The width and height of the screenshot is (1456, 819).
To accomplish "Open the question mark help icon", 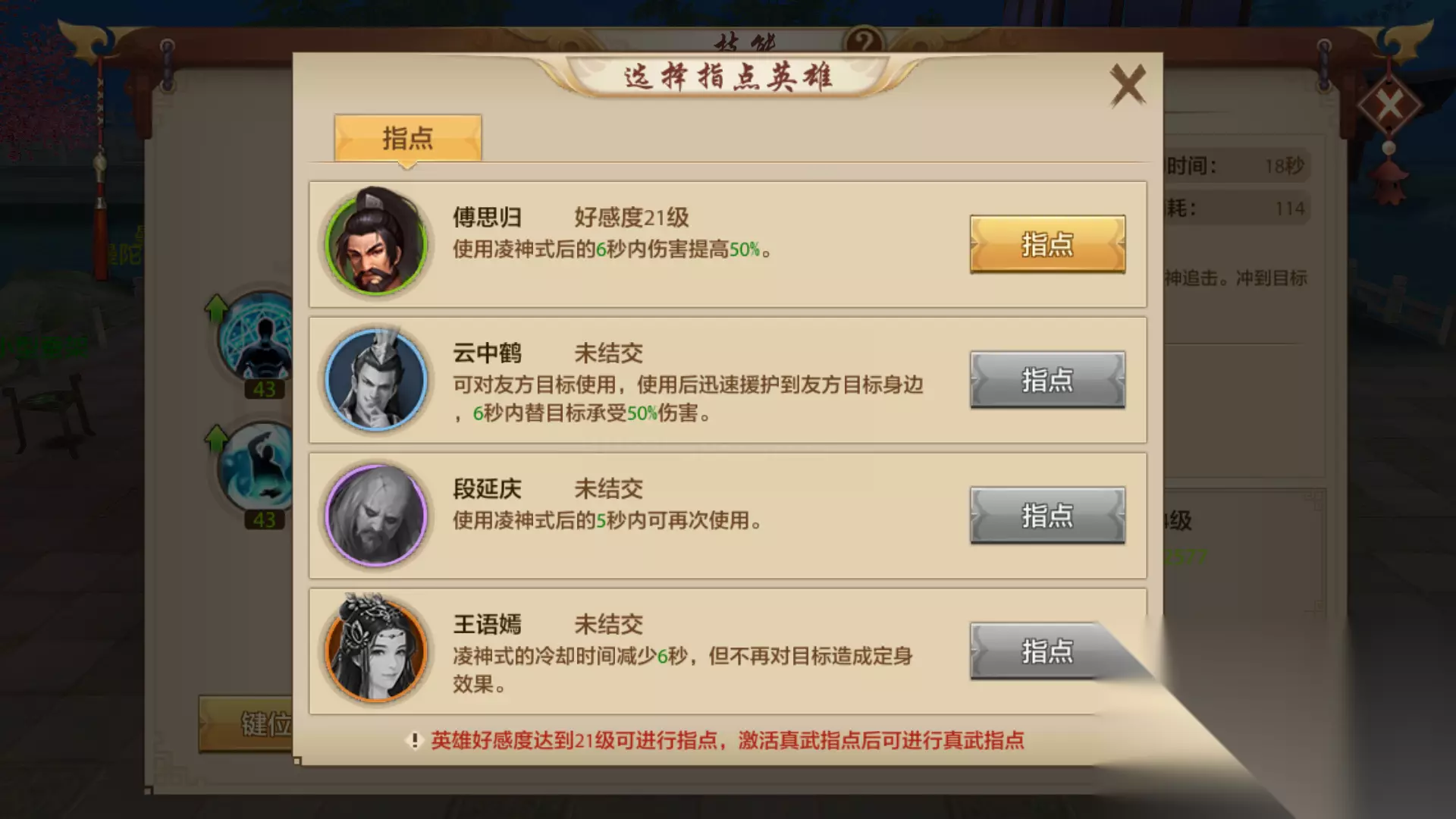I will (x=864, y=39).
